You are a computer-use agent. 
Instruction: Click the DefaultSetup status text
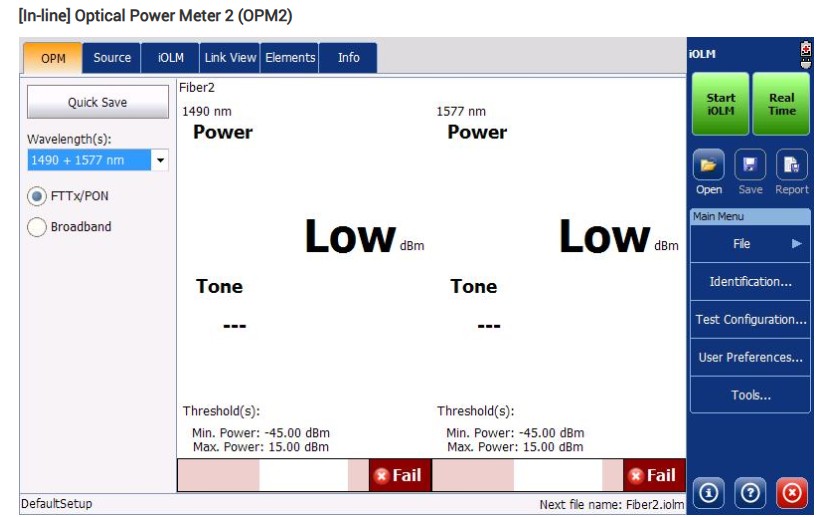[x=56, y=504]
